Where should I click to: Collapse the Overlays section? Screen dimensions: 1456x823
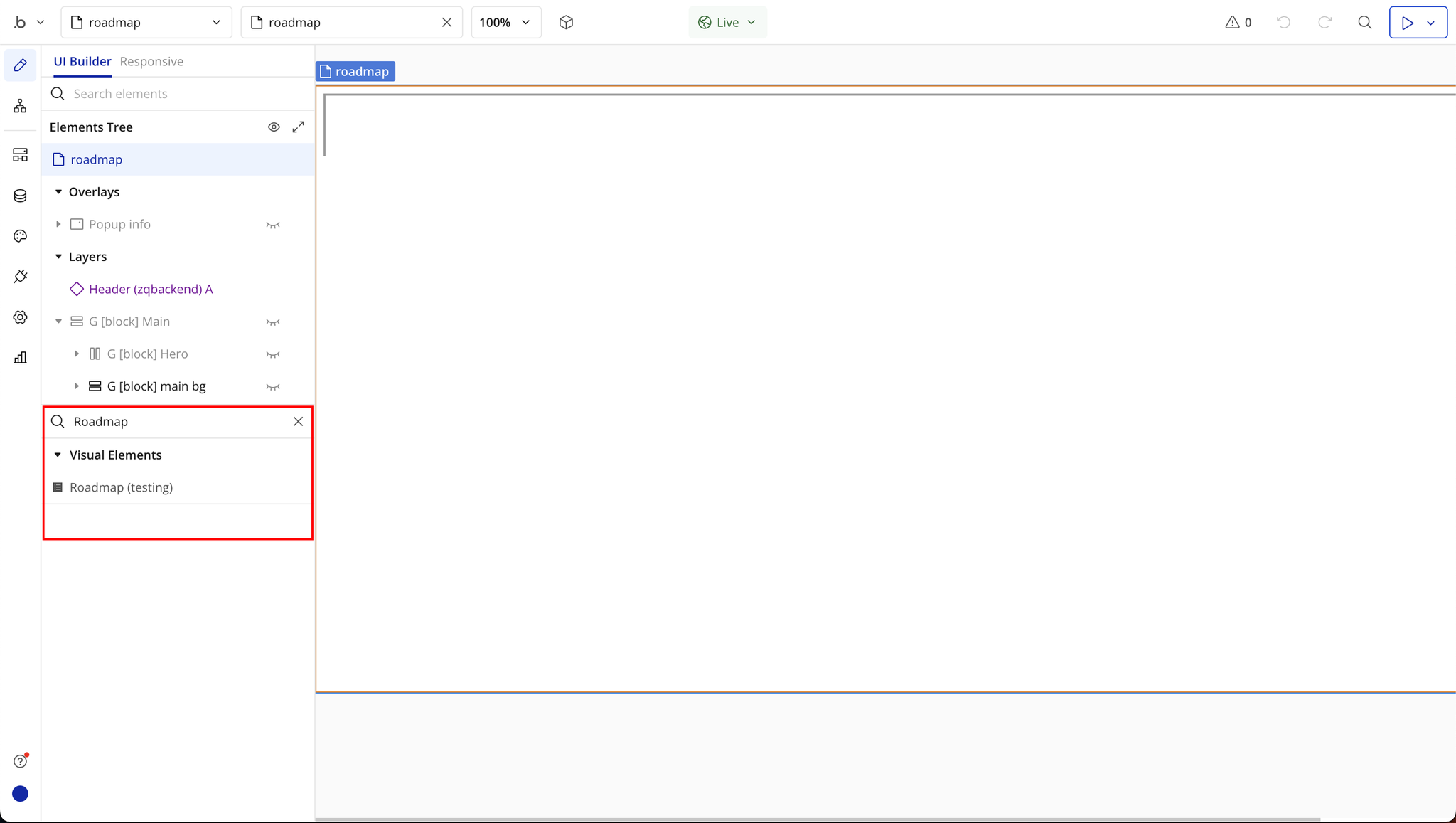point(58,192)
